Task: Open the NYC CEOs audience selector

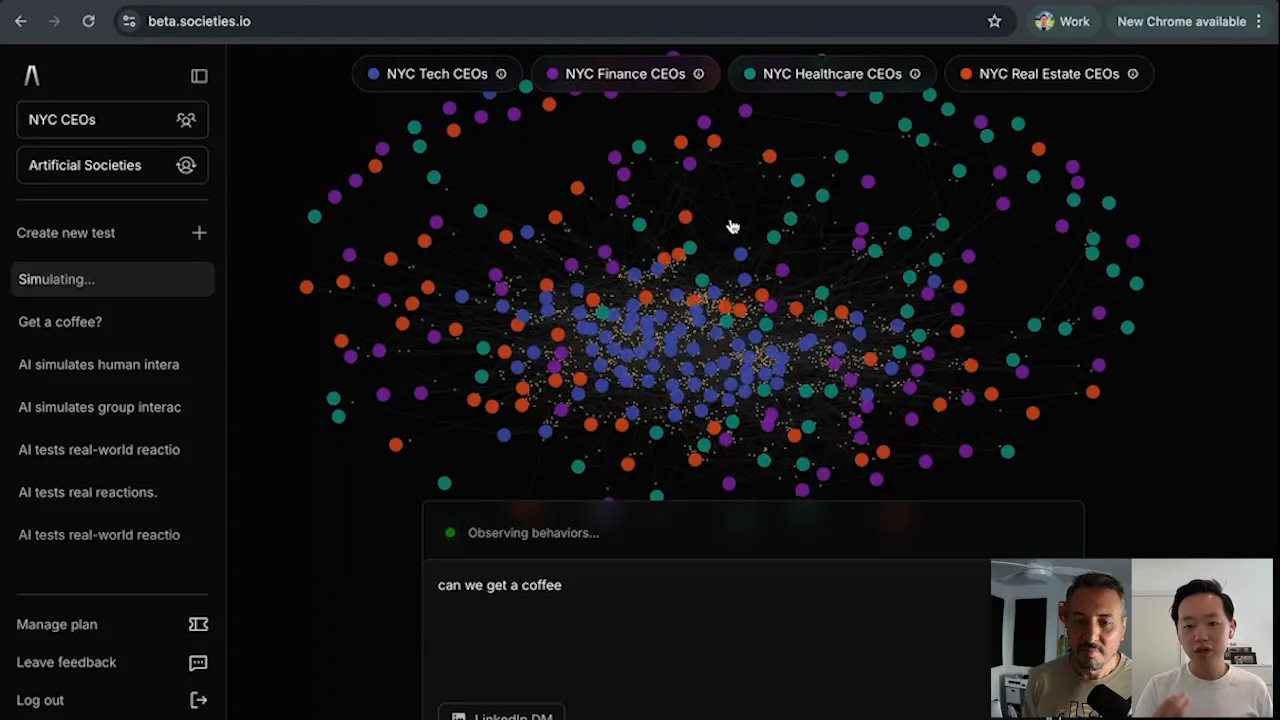Action: point(112,120)
